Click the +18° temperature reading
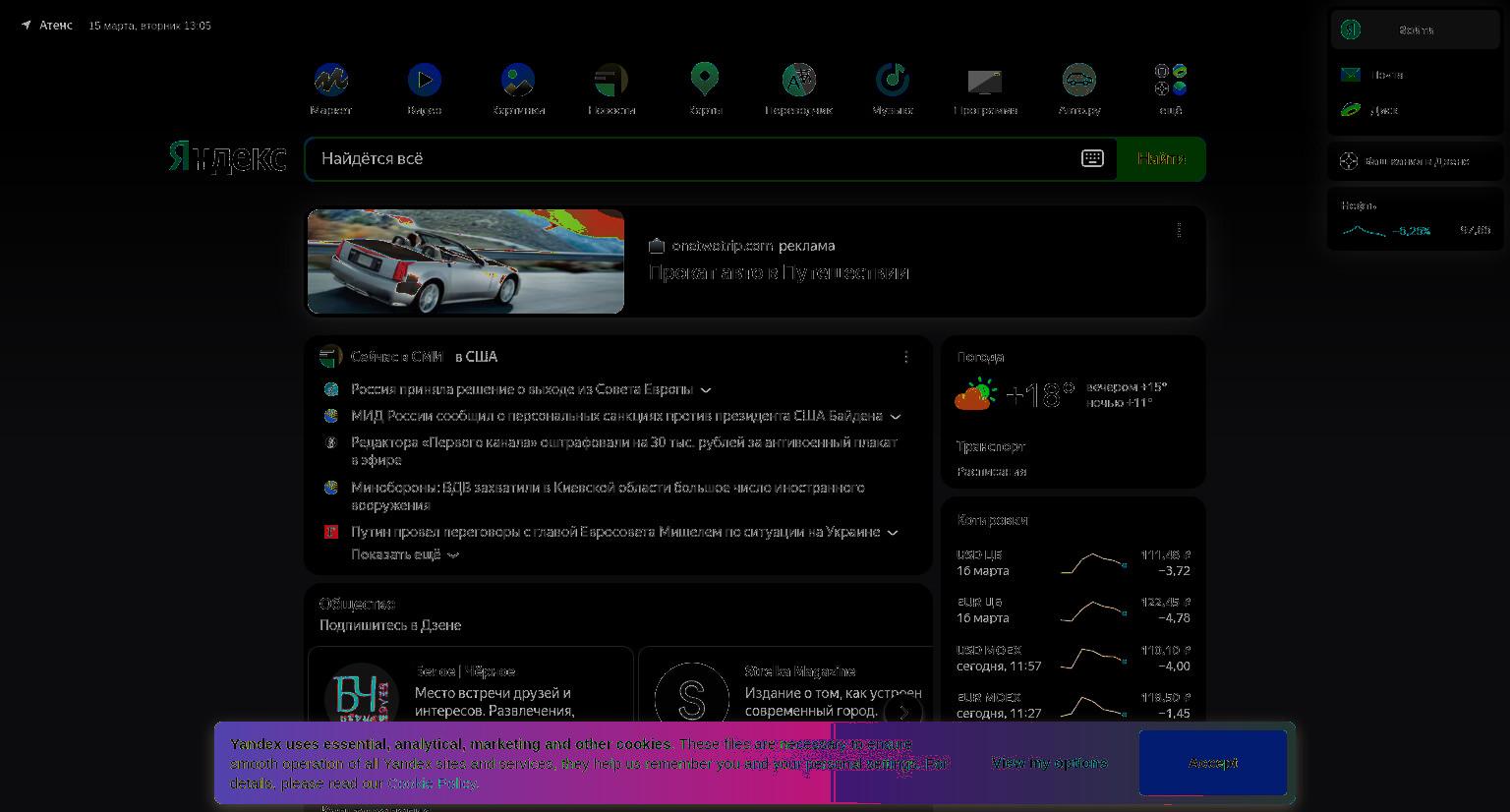 coord(1040,395)
